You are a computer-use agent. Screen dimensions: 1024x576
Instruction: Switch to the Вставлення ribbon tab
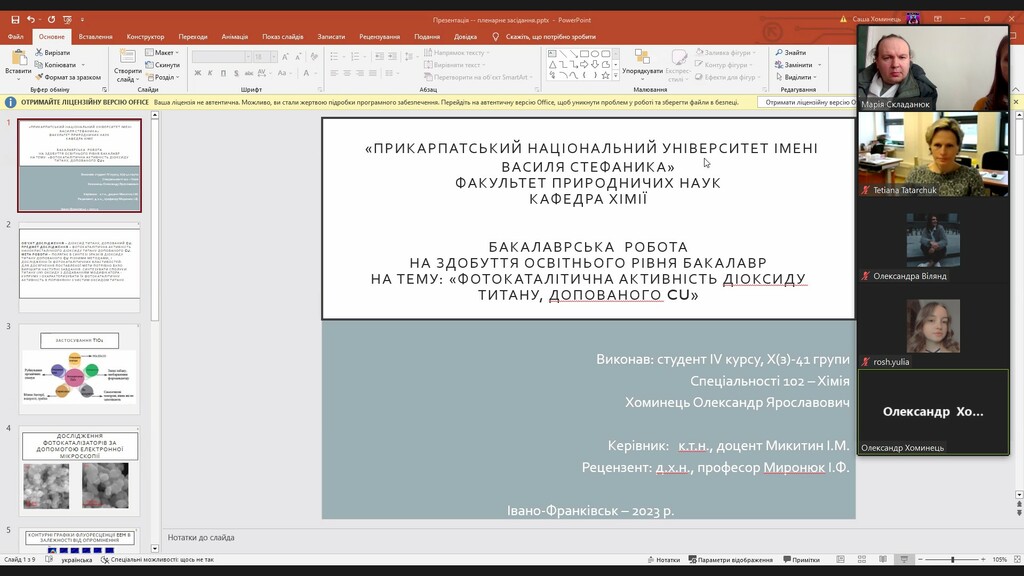pos(95,37)
